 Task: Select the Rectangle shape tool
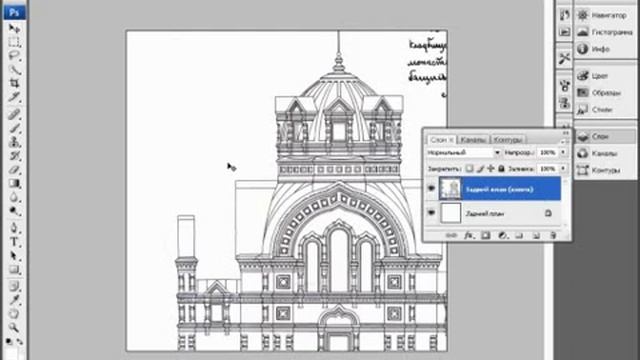click(15, 269)
